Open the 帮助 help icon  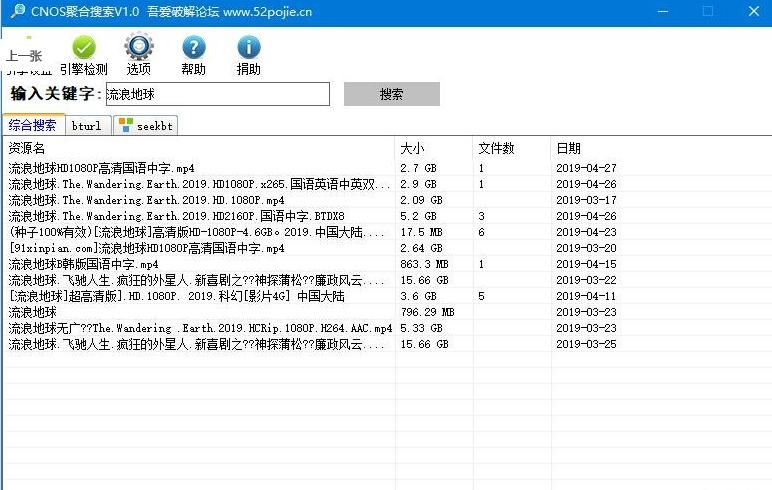[x=193, y=47]
